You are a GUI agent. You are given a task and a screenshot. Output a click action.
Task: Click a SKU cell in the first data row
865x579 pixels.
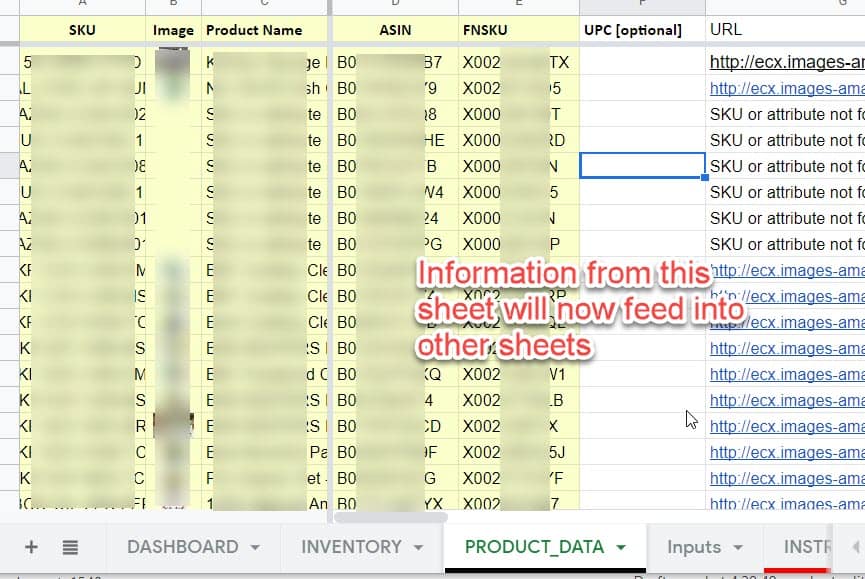tap(81, 61)
